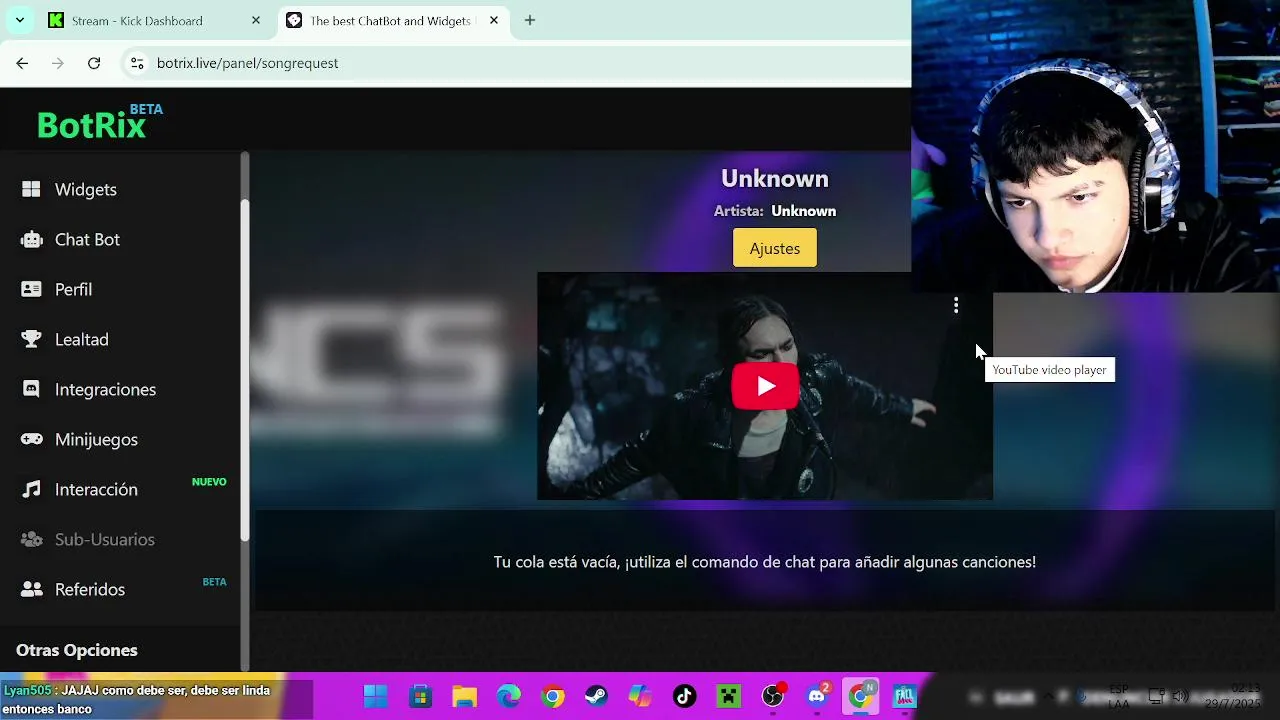Click the Integraciones Discord icon
Image resolution: width=1280 pixels, height=720 pixels.
[31, 389]
